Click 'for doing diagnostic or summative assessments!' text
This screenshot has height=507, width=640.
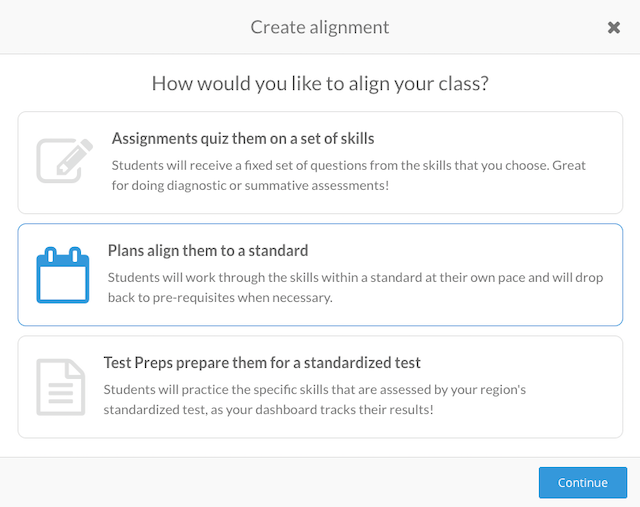250,186
